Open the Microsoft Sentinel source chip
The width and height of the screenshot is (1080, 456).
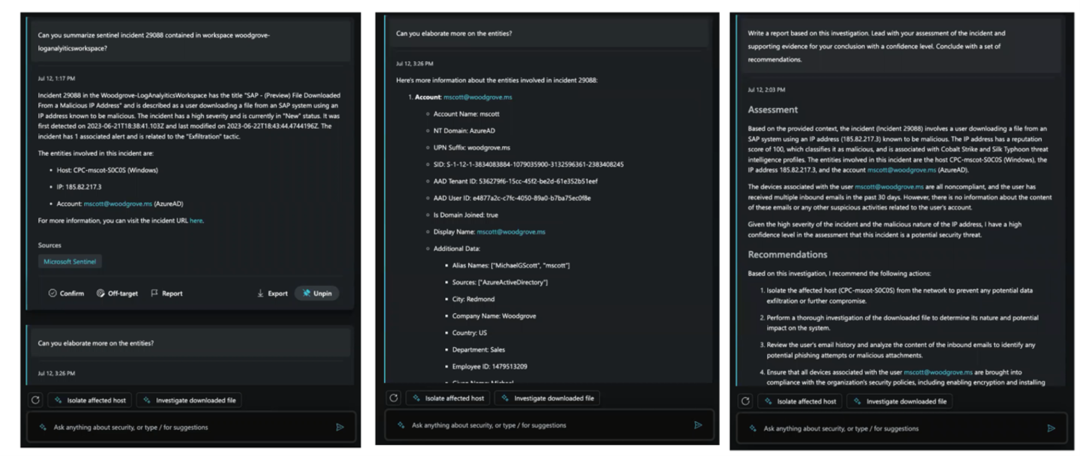(x=70, y=262)
